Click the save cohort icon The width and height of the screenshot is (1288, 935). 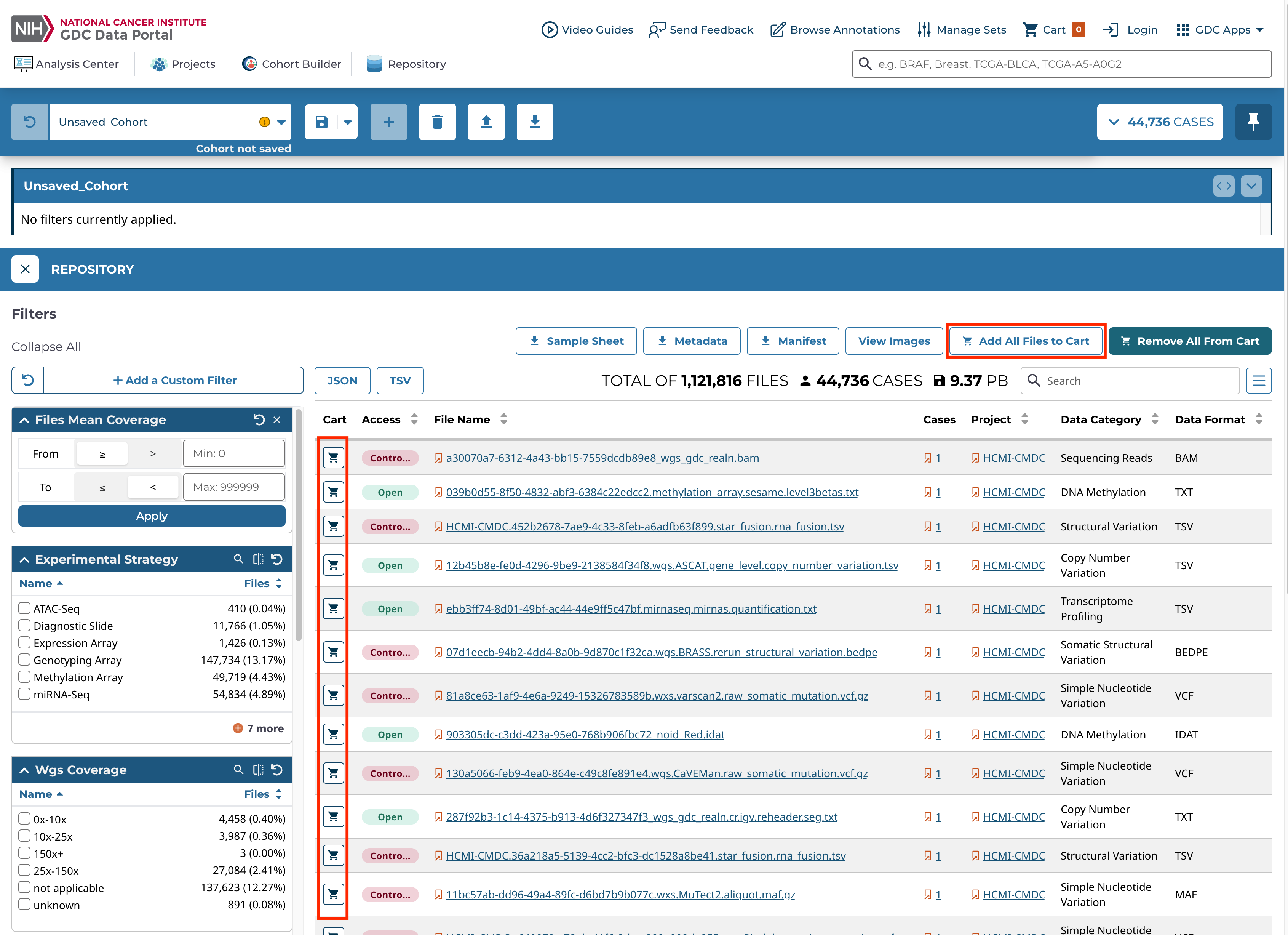321,122
